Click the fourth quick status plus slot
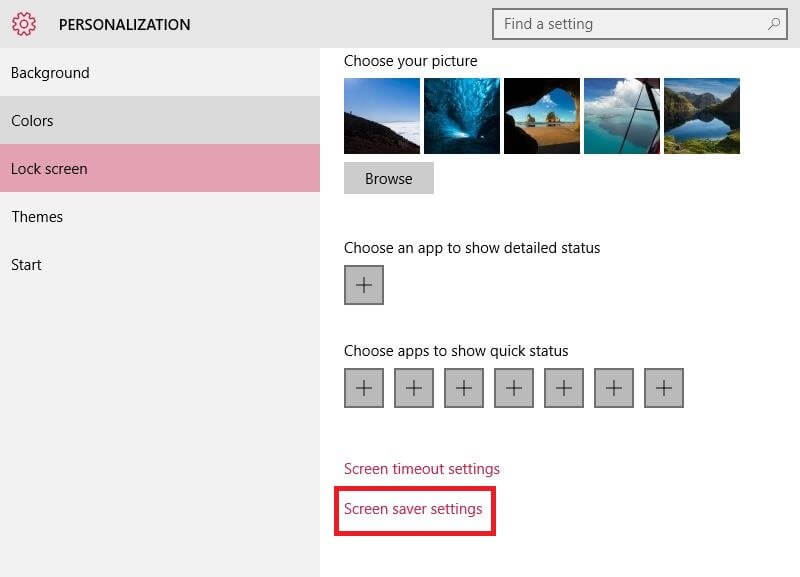 [514, 388]
